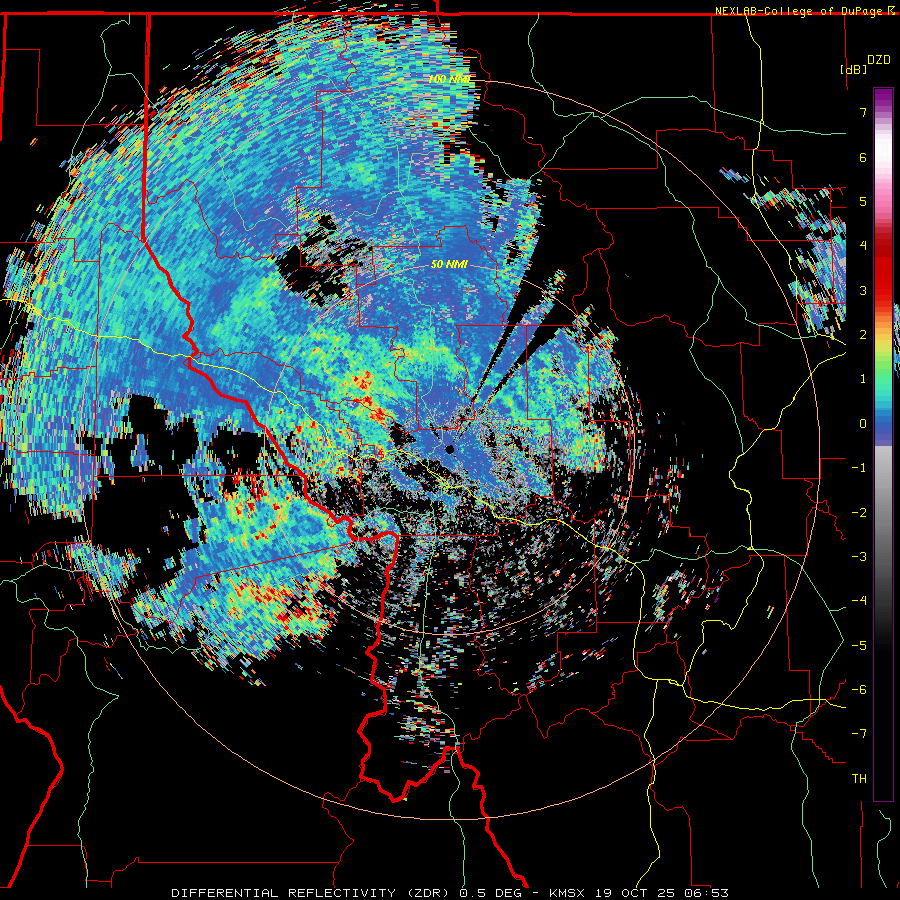Click the 100 NMI range ring label

(451, 79)
